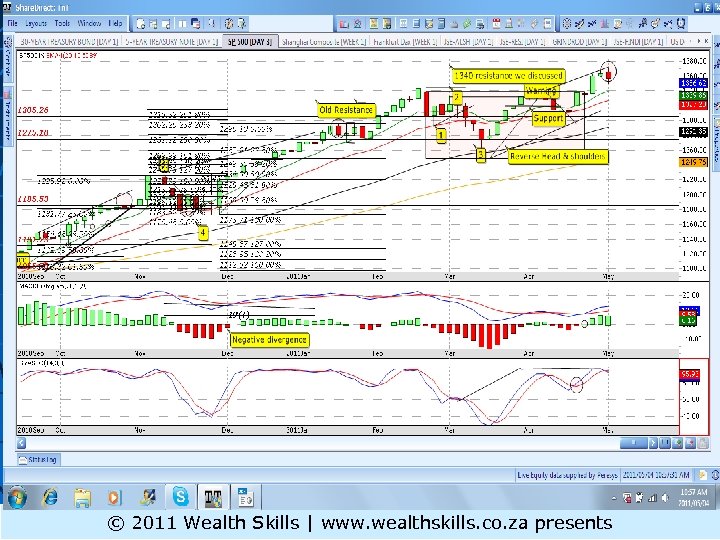The image size is (720, 540).
Task: Switch to the 30-YEAR TREASURY BOND [DAY 1] tab
Action: tap(69, 41)
